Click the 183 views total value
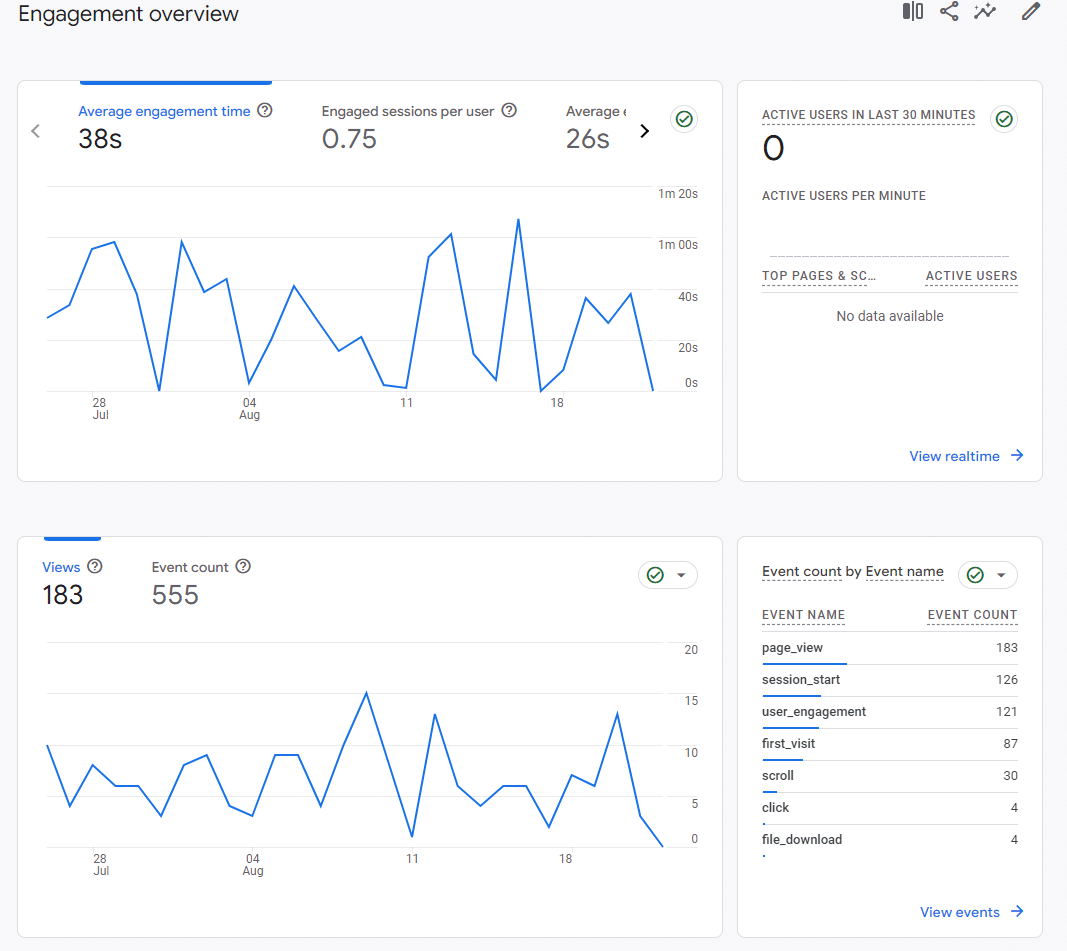 tap(63, 595)
